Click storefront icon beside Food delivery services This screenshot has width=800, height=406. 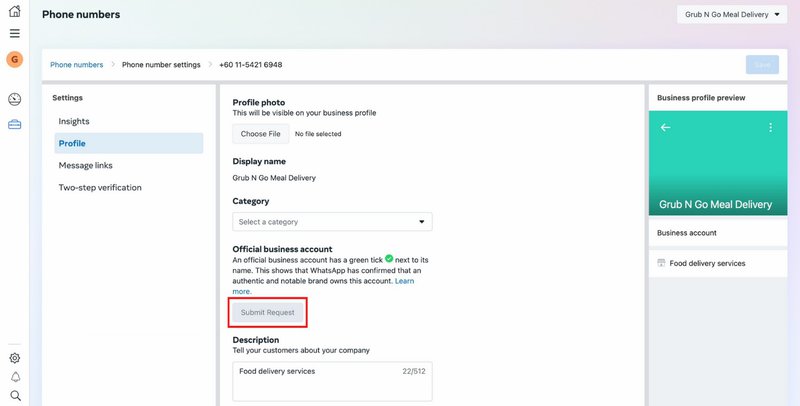coord(661,263)
